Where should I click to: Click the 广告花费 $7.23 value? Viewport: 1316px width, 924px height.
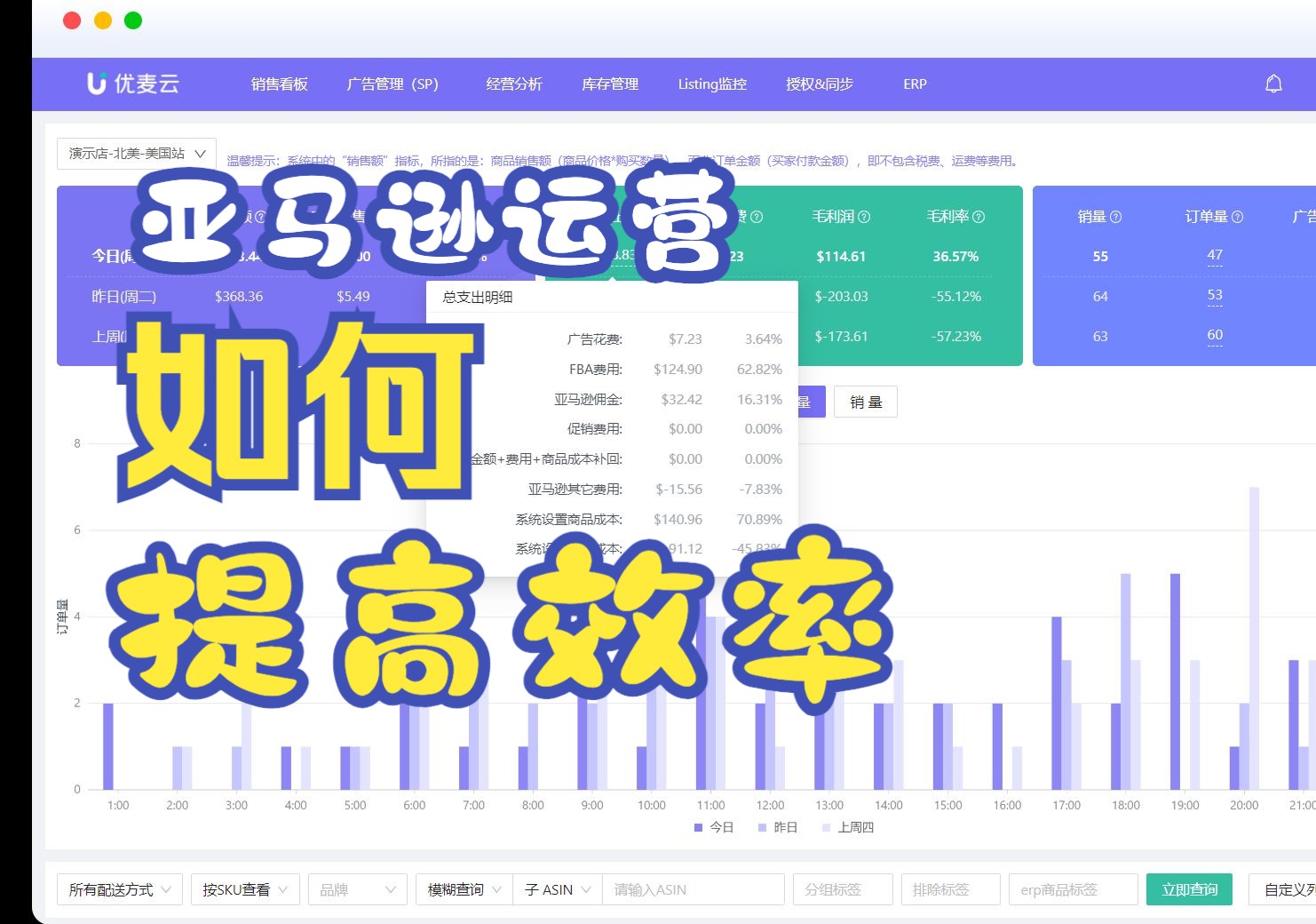(x=685, y=339)
